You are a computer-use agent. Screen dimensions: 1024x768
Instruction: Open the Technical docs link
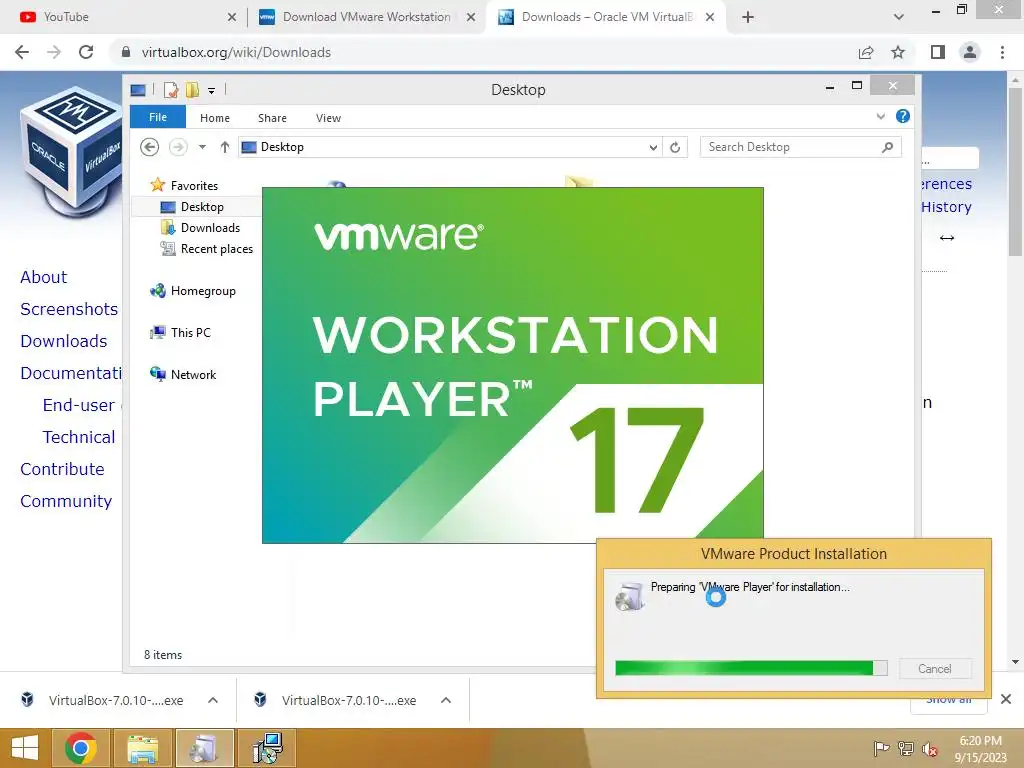(x=78, y=437)
